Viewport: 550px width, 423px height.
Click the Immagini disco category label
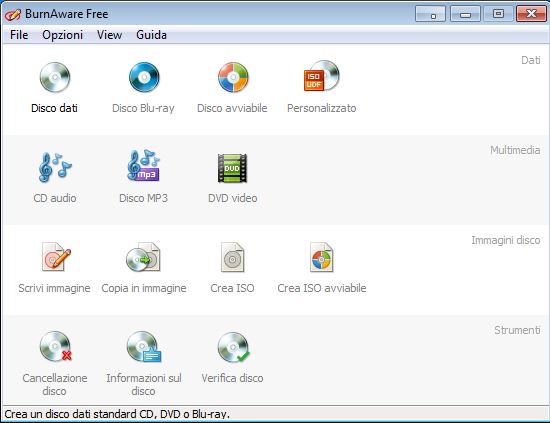[x=505, y=240]
